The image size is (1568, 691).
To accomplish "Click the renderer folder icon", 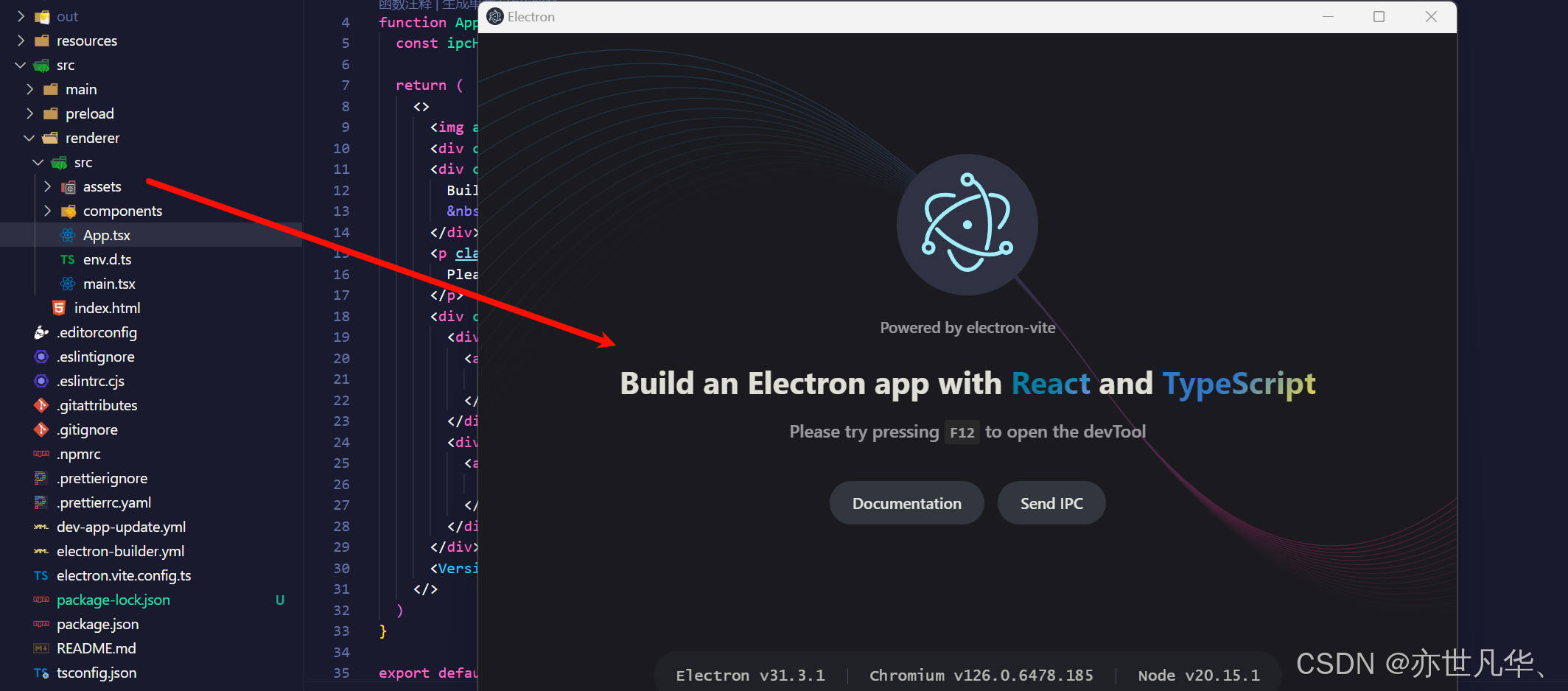I will pos(51,138).
